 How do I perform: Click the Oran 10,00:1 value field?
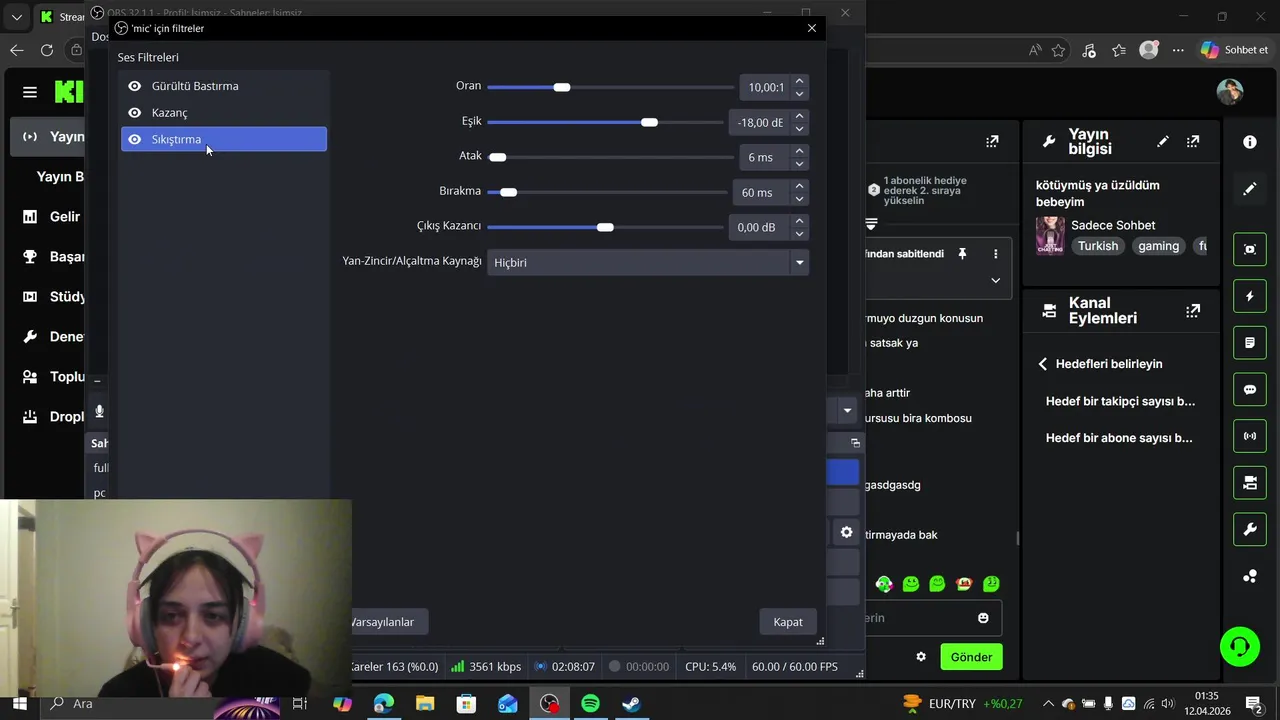tap(765, 87)
